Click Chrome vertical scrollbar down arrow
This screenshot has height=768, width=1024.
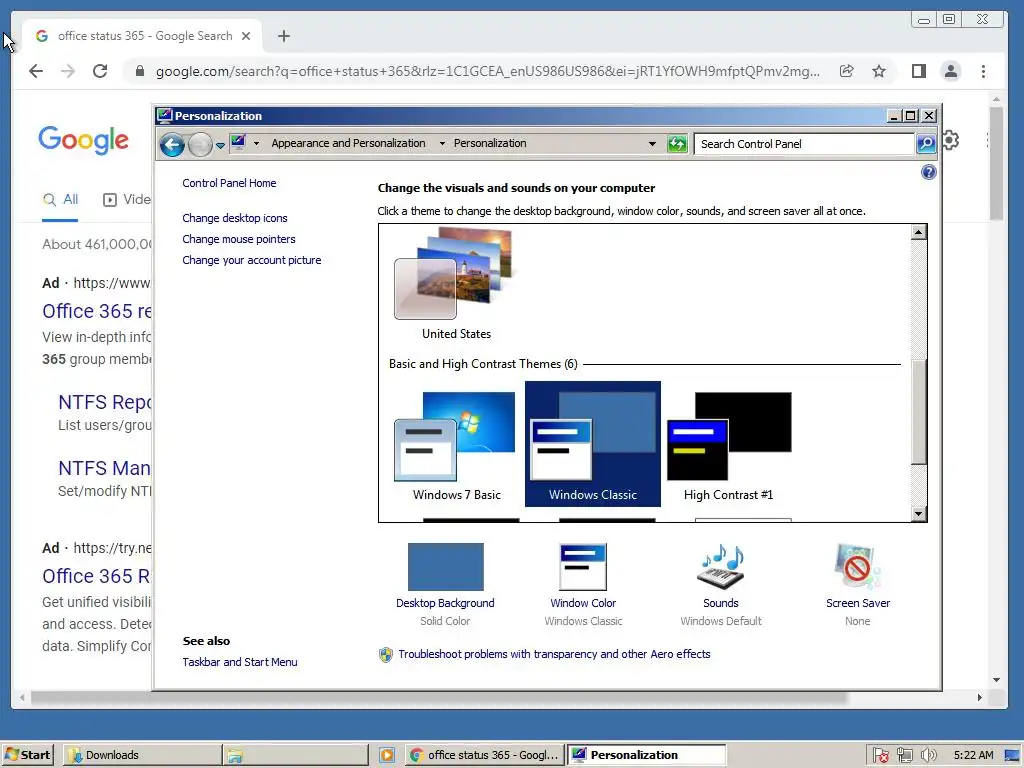[x=997, y=680]
